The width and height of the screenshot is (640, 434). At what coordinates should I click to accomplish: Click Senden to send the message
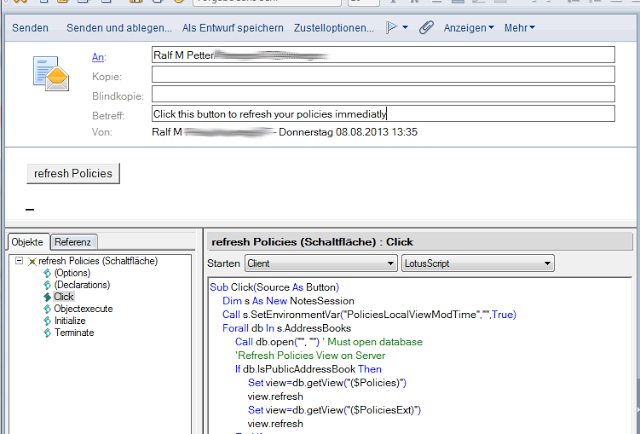click(x=30, y=28)
